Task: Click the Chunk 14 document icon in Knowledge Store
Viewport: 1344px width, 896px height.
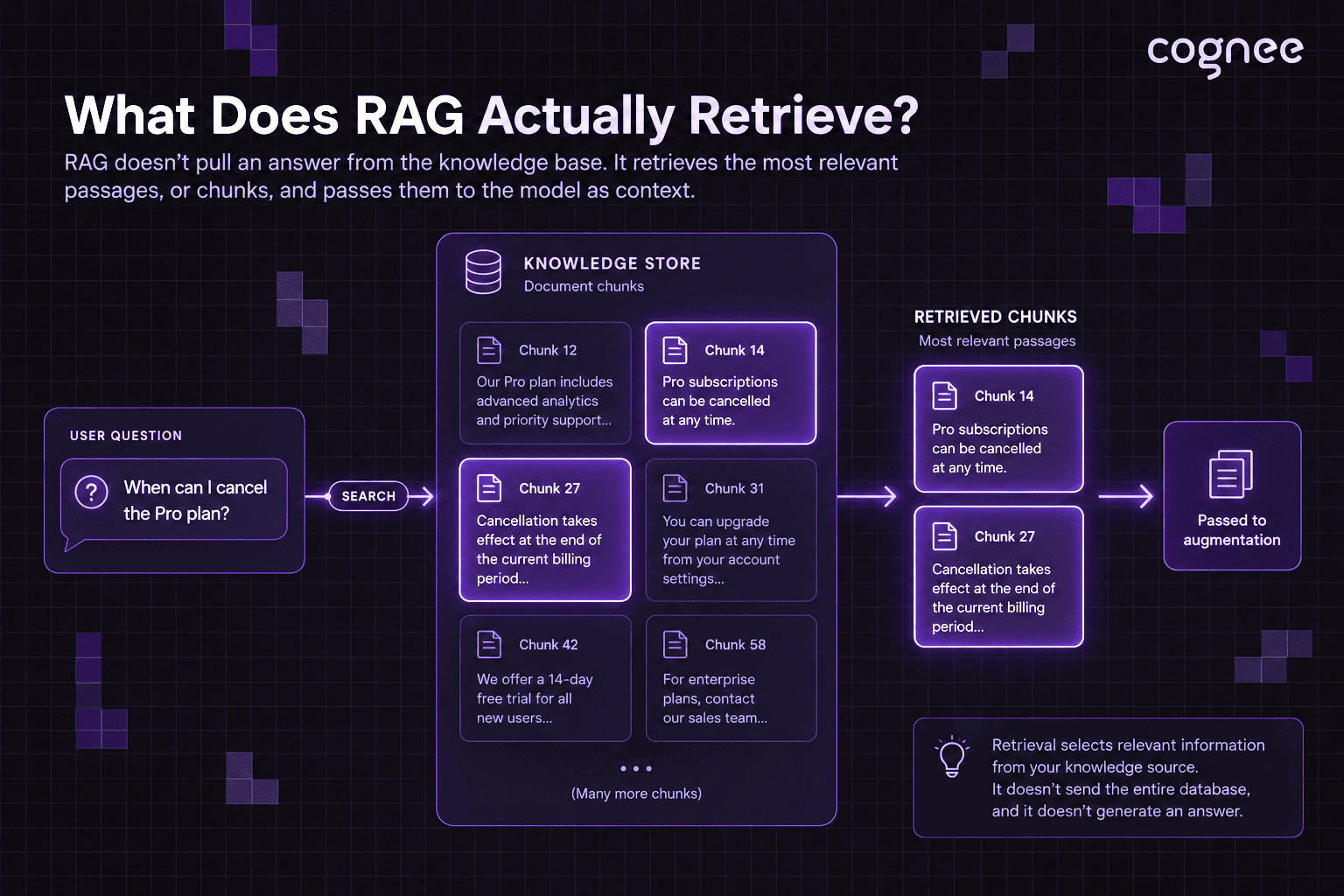Action: [675, 350]
